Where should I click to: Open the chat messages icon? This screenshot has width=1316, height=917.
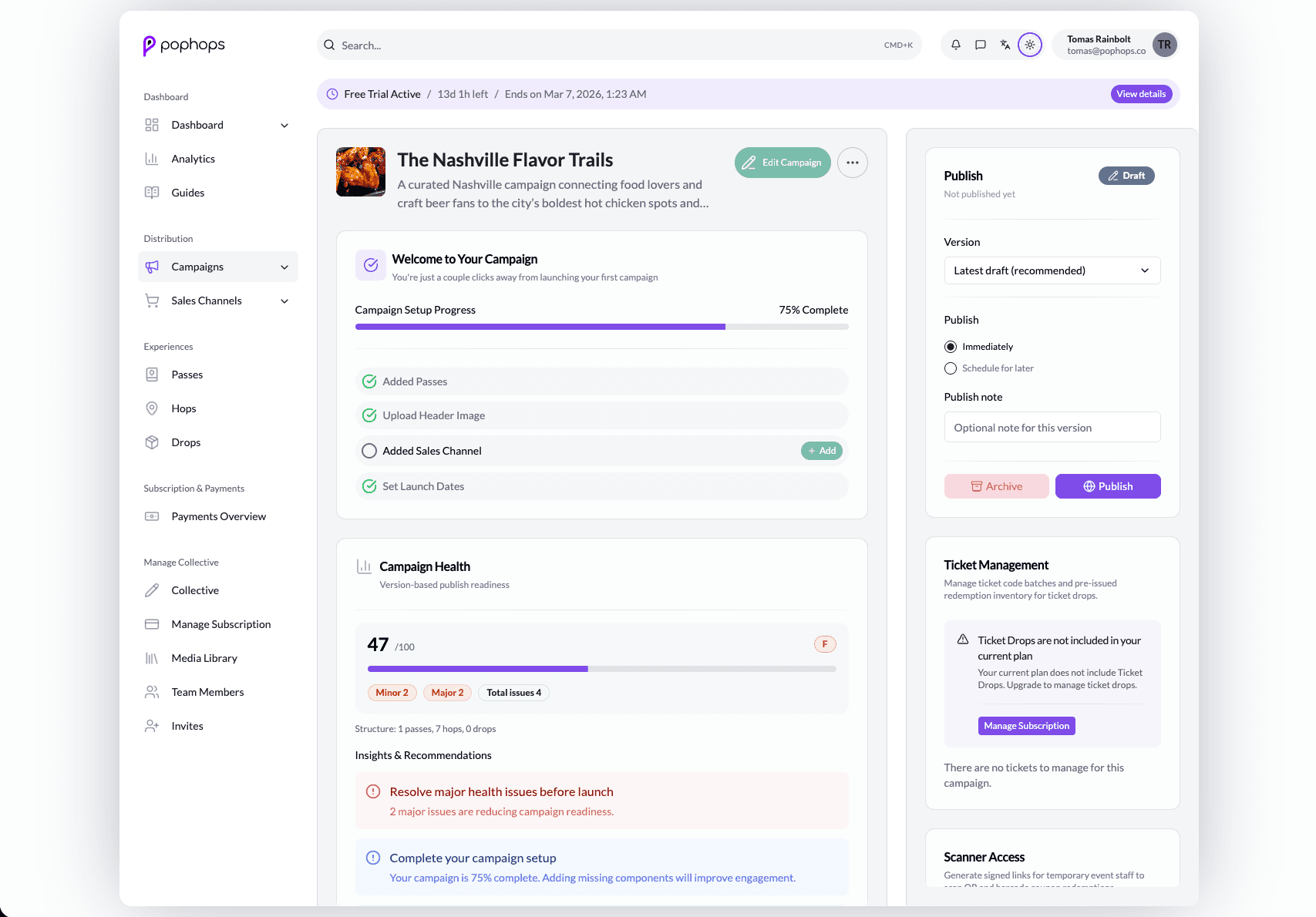[x=981, y=45]
